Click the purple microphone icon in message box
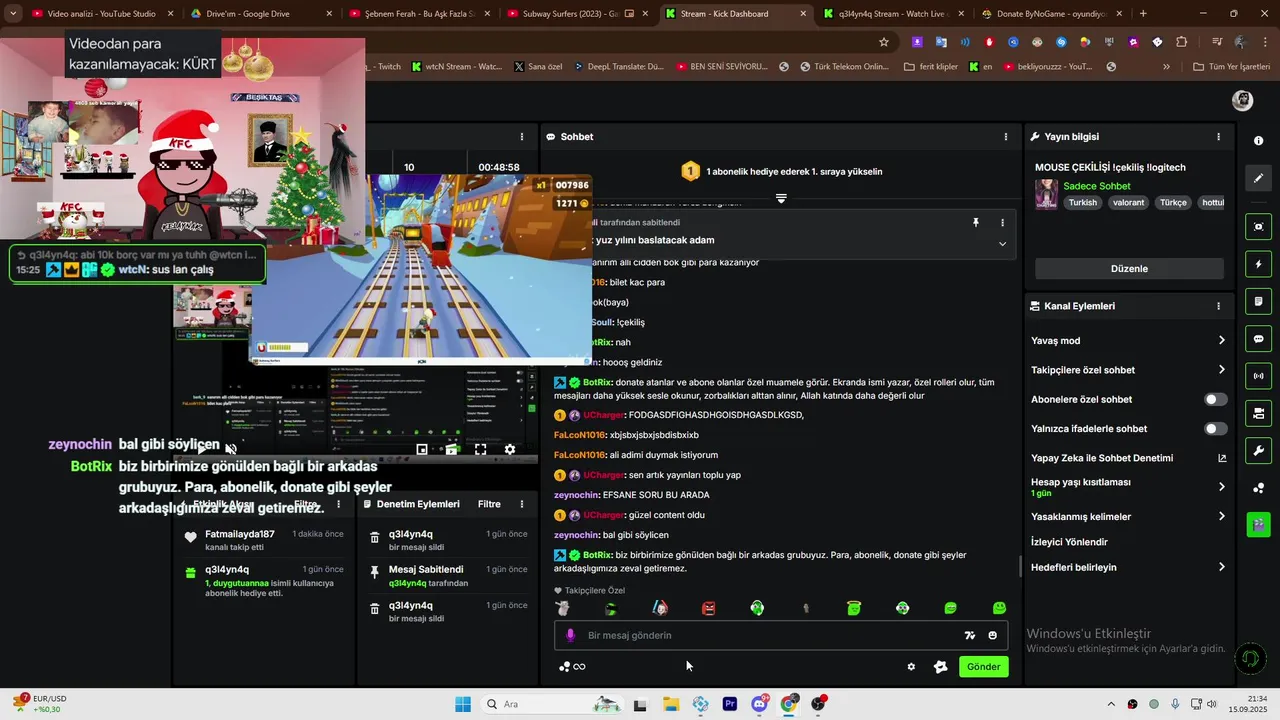Image resolution: width=1280 pixels, height=720 pixels. [570, 635]
